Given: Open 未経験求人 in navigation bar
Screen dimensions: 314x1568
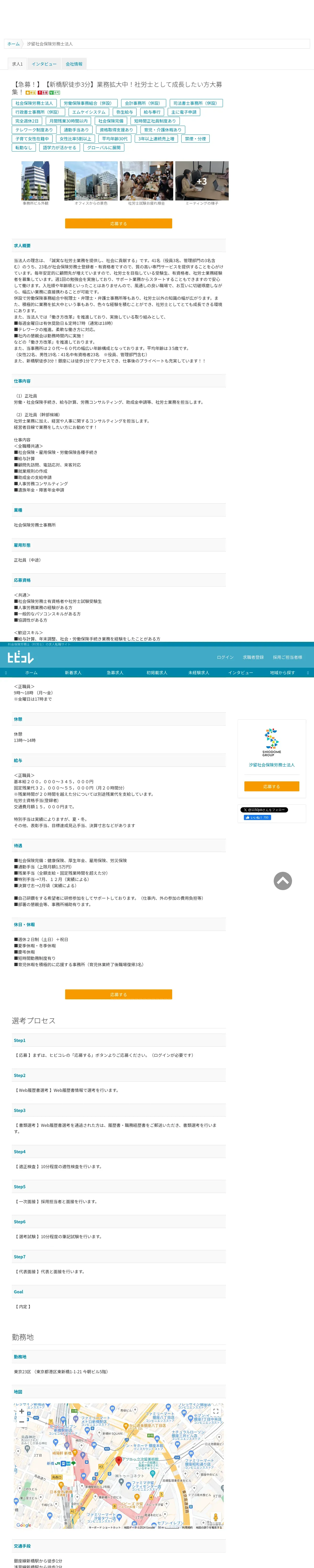Looking at the screenshot, I should pos(199,673).
